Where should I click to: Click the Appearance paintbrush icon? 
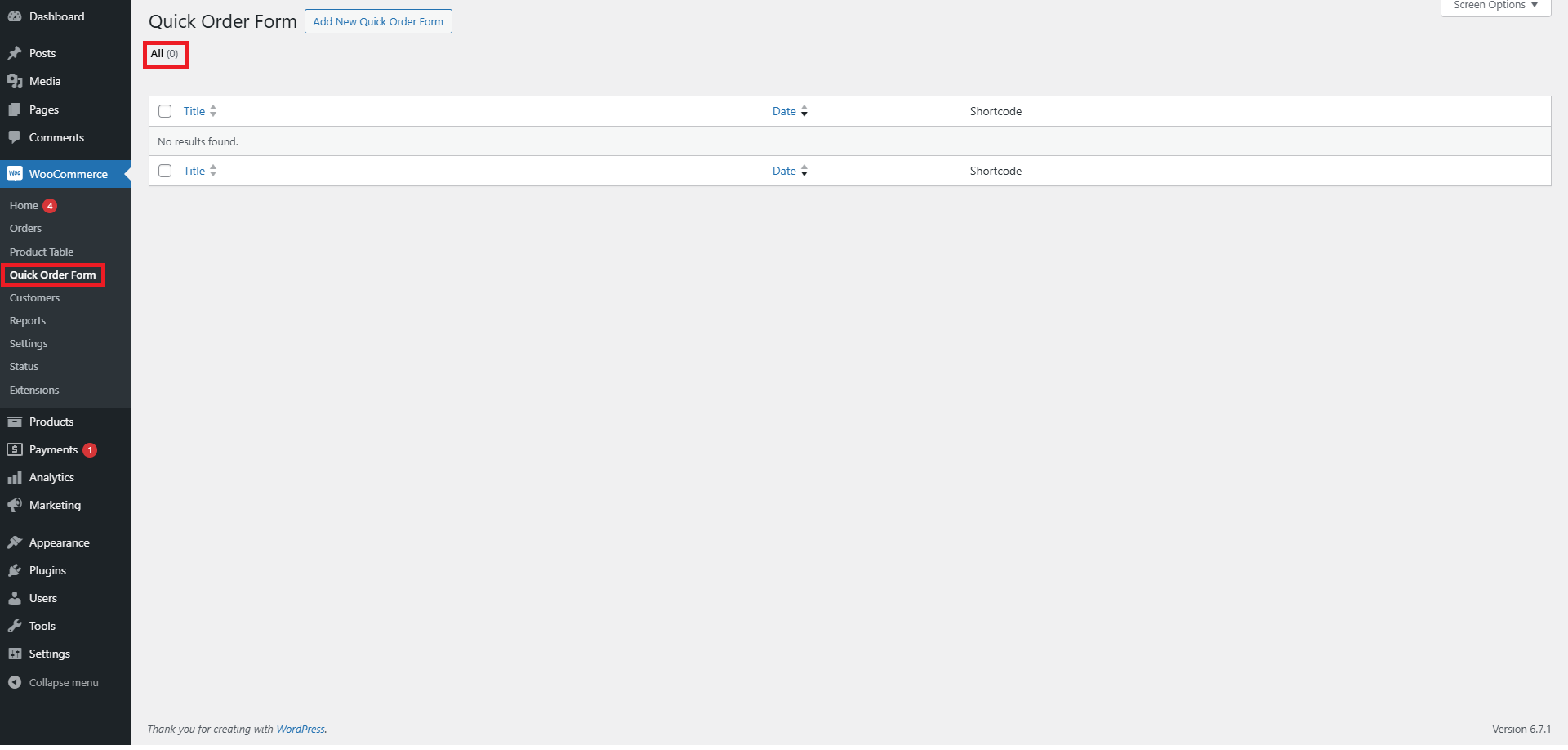click(15, 542)
